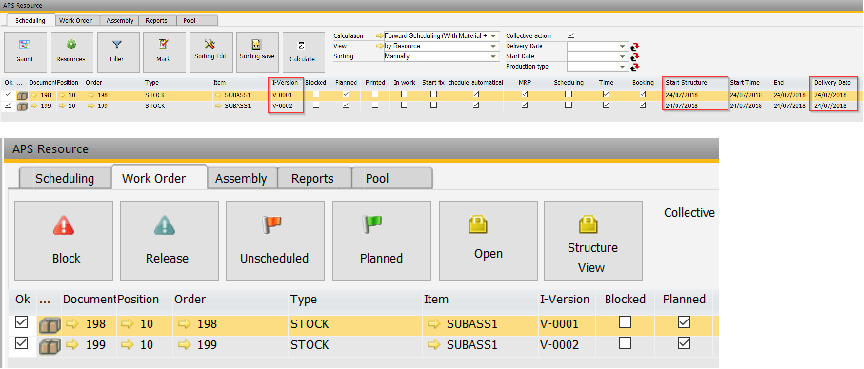The height and width of the screenshot is (369, 864).
Task: Click the yellow link arrow next to Calculation
Action: 379,36
